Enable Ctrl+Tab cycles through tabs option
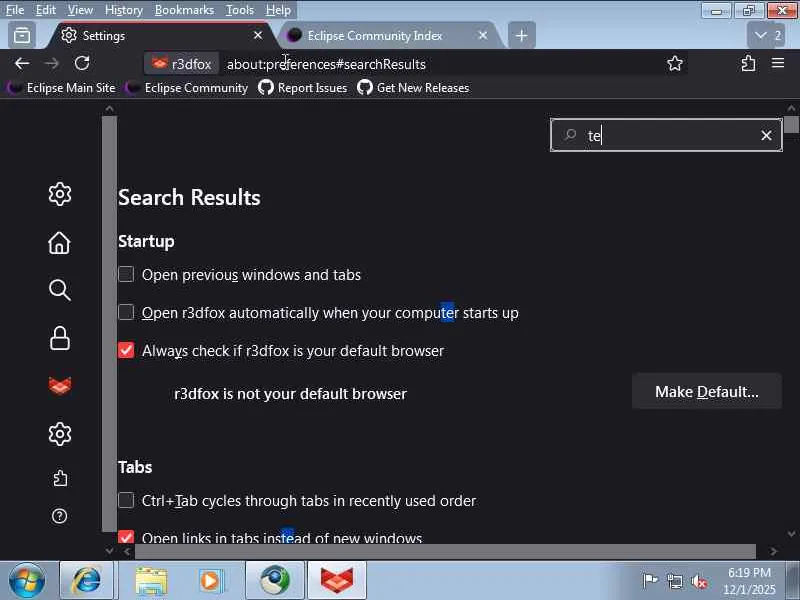Viewport: 800px width, 600px height. (x=126, y=501)
